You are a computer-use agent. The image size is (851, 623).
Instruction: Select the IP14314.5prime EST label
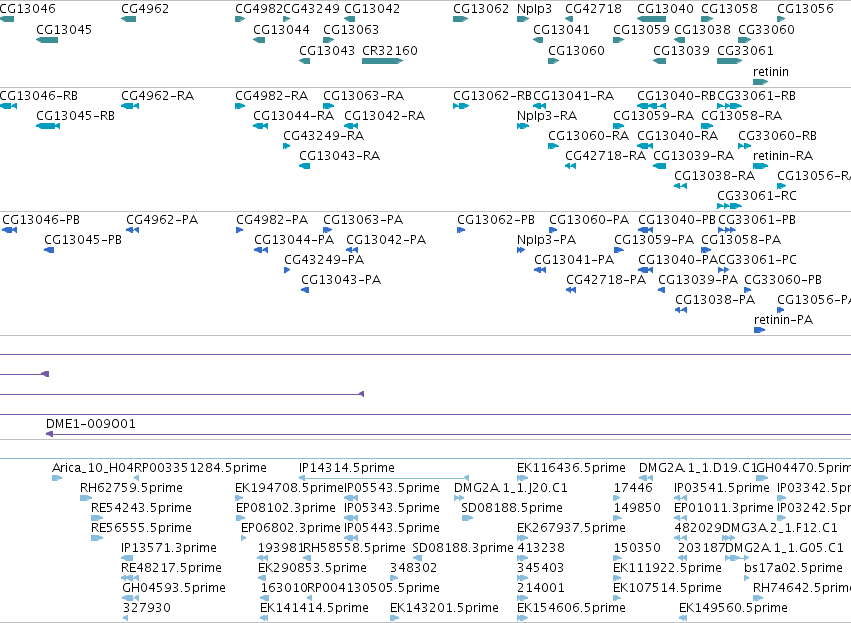click(347, 468)
